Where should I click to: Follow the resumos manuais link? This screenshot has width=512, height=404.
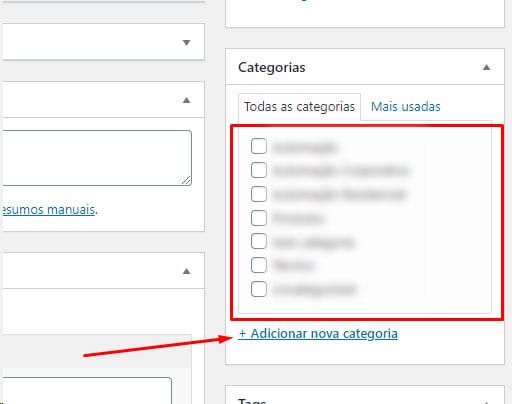49,210
